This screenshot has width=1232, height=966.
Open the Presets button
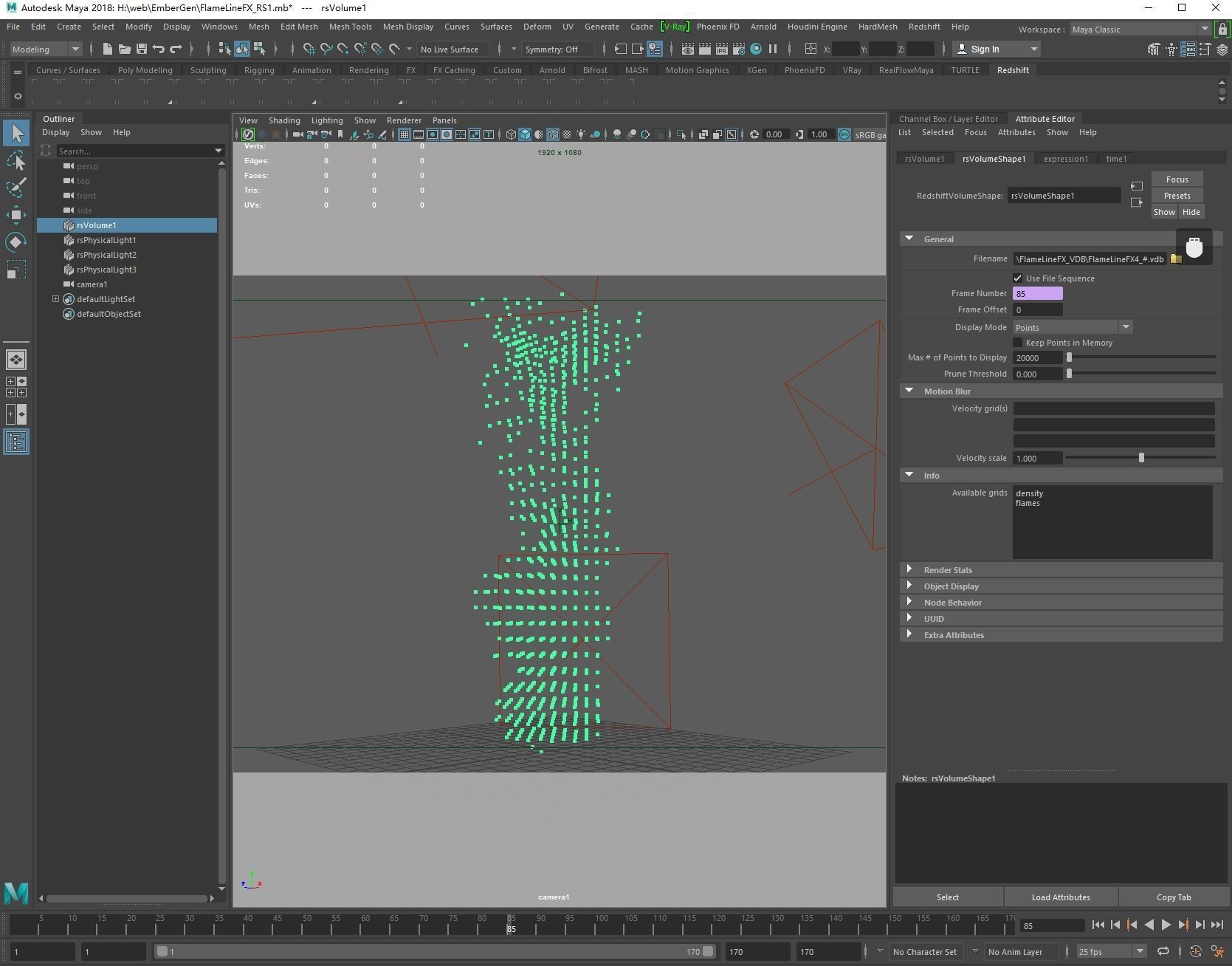[1177, 196]
